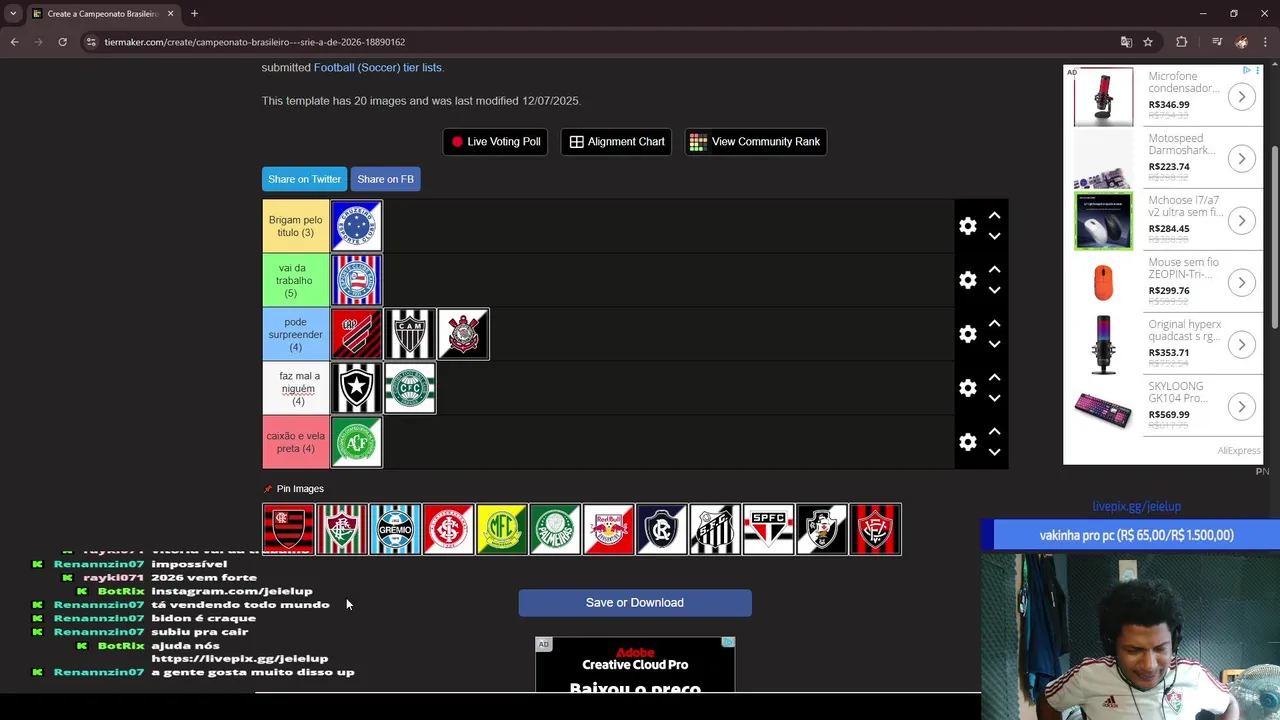The image size is (1280, 720).
Task: Open the Mouse sem fio ZEOPIN ad arrow
Action: pyautogui.click(x=1241, y=283)
